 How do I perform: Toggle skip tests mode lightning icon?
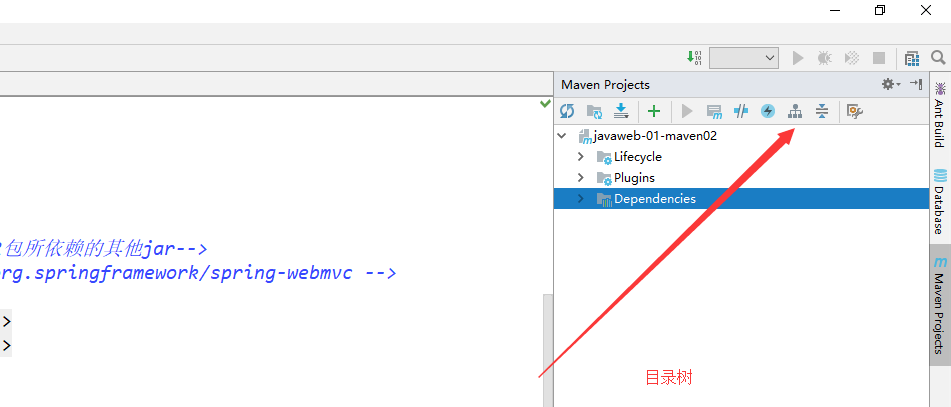pos(768,111)
